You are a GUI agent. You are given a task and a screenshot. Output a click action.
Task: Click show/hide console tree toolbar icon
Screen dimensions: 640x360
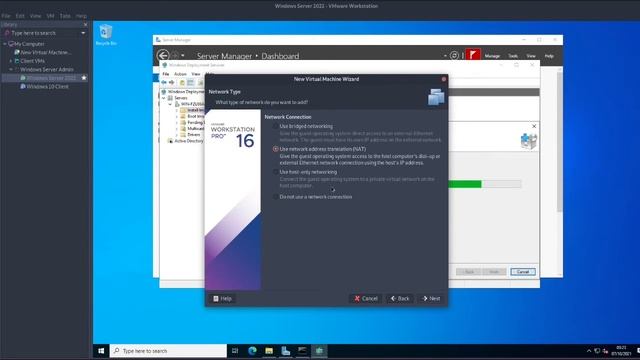pos(191,82)
